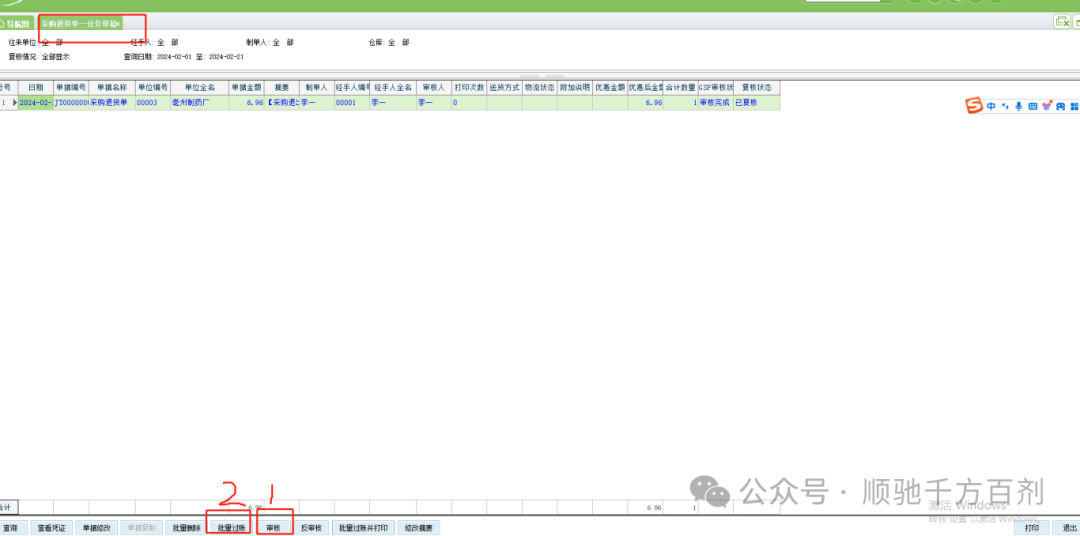Click the 查看凭证 button
The height and width of the screenshot is (536, 1080).
pos(51,528)
